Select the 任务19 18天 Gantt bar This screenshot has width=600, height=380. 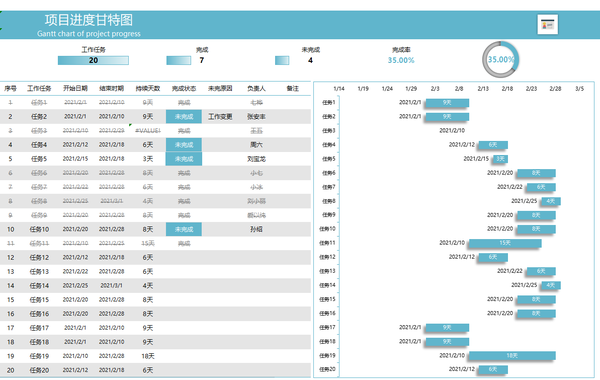[x=512, y=356]
